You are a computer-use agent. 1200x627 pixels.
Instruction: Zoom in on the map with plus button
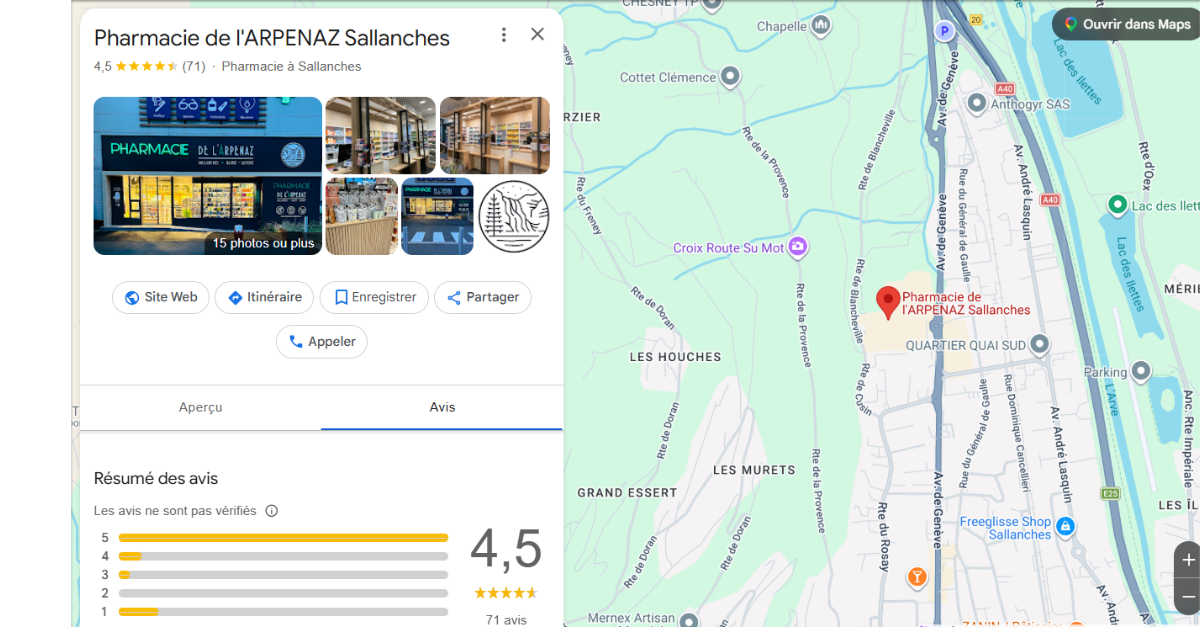click(1188, 560)
